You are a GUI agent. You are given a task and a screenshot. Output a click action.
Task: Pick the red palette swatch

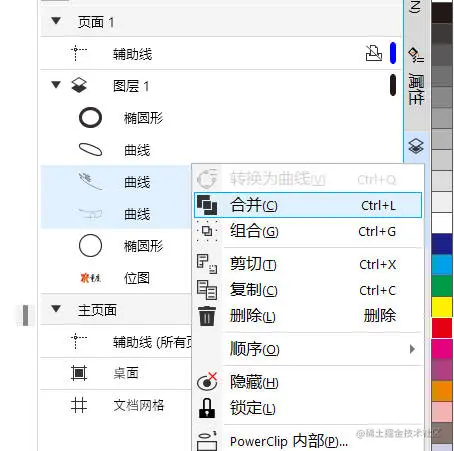pos(442,328)
